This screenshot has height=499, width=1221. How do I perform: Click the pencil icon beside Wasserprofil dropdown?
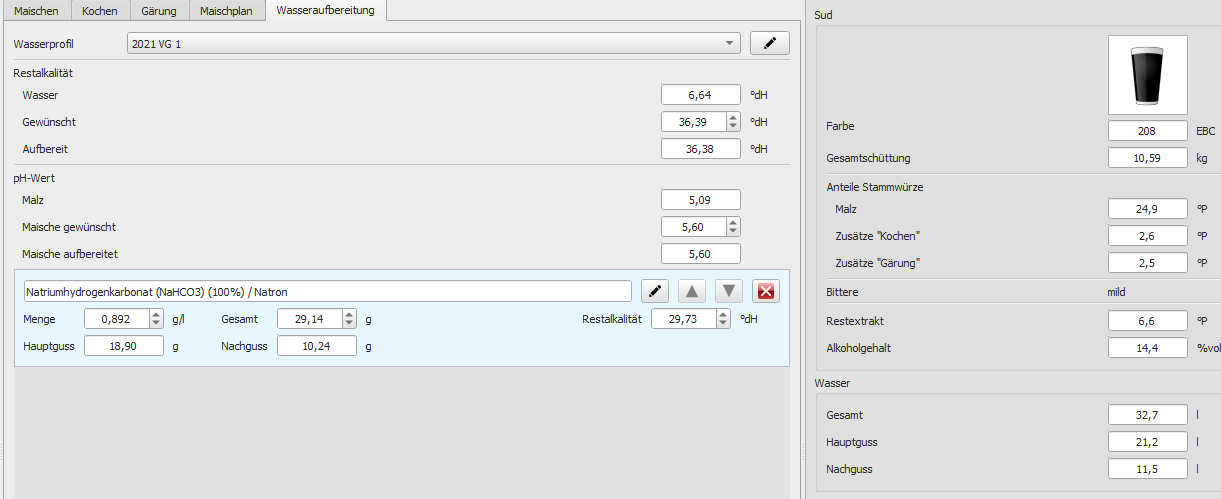click(769, 43)
